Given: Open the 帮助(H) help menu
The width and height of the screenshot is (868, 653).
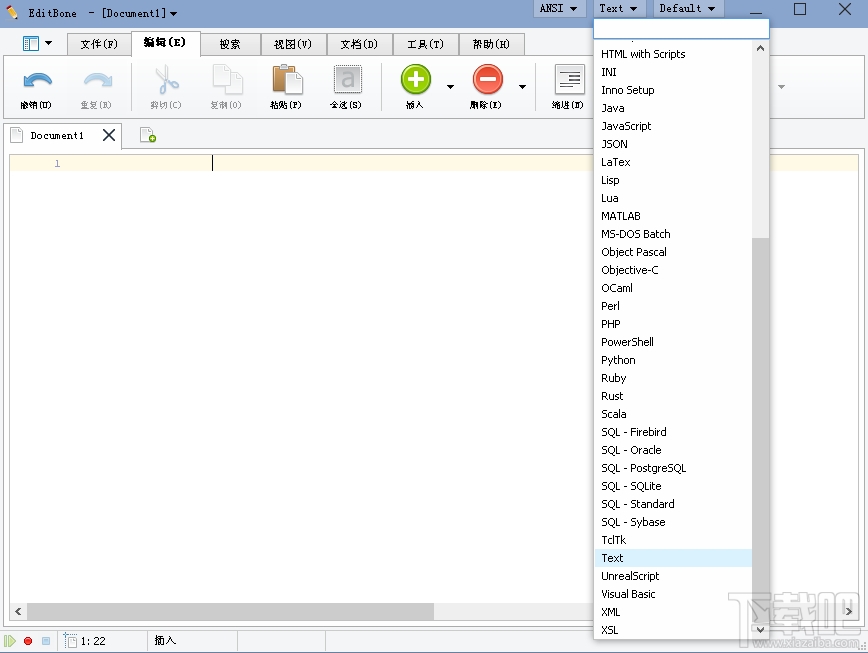Looking at the screenshot, I should 490,44.
